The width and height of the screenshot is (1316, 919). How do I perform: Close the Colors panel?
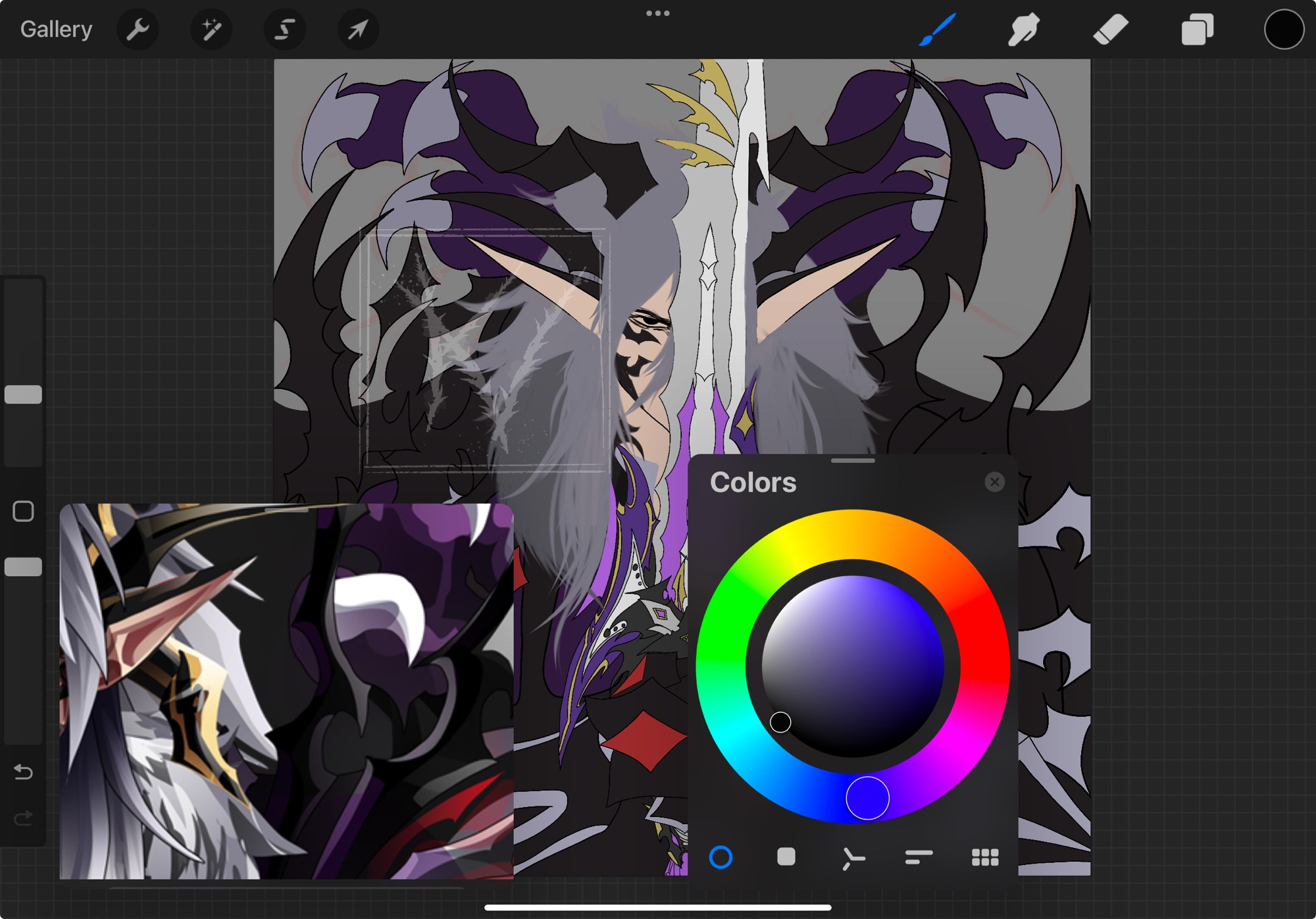994,482
